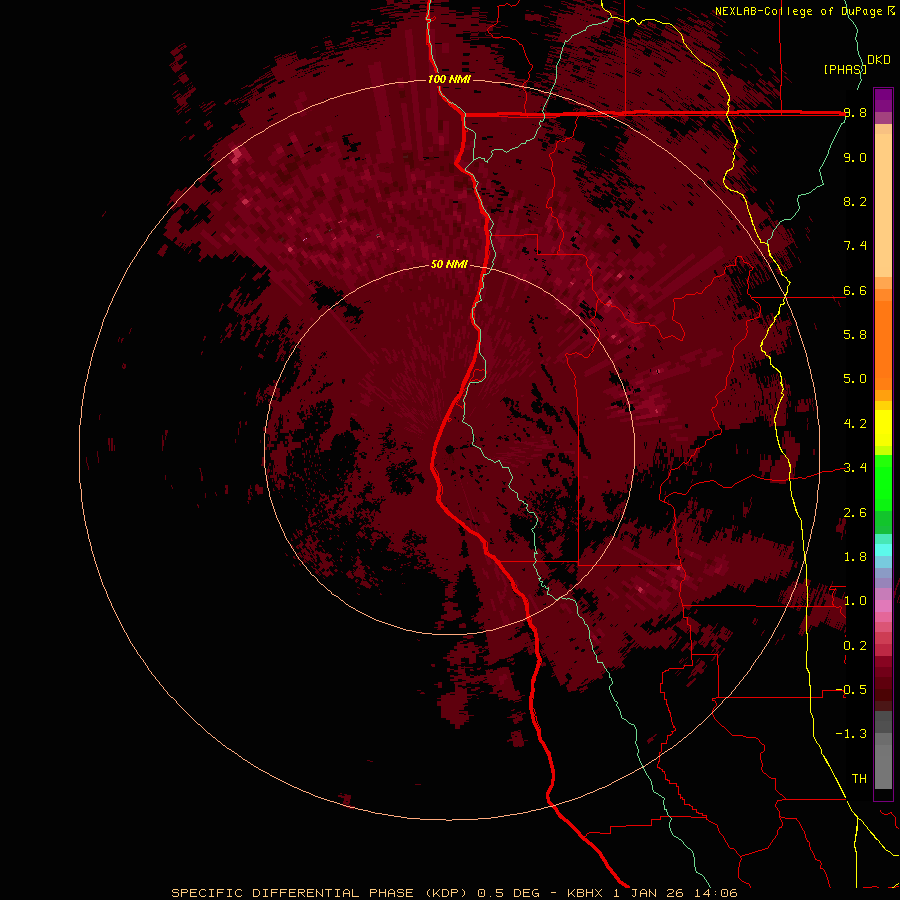
Task: Click the 2.6 value on the scale
Action: click(855, 512)
